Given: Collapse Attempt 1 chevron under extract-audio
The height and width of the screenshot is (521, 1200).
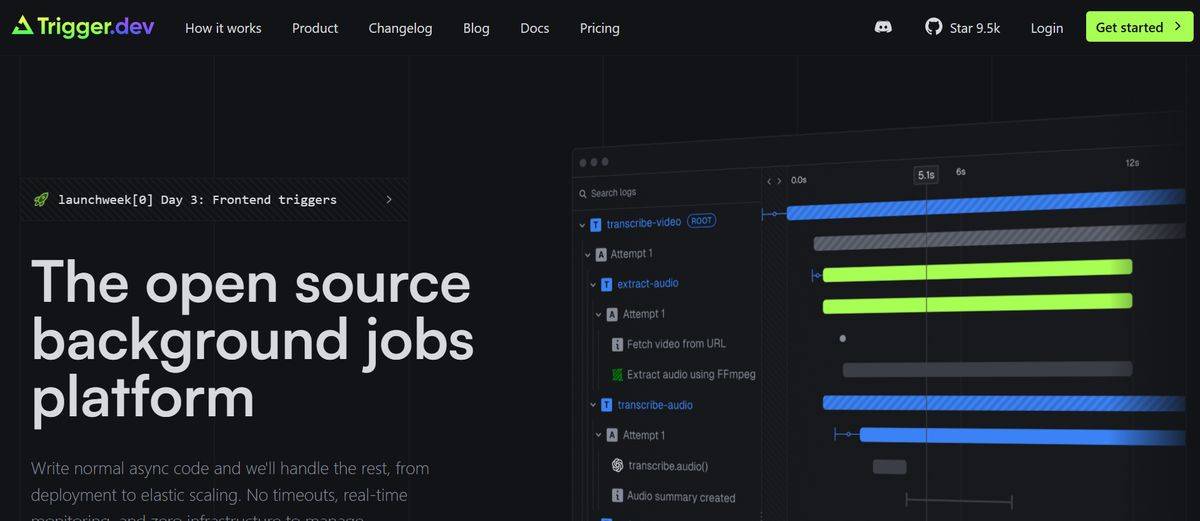Looking at the screenshot, I should [599, 314].
